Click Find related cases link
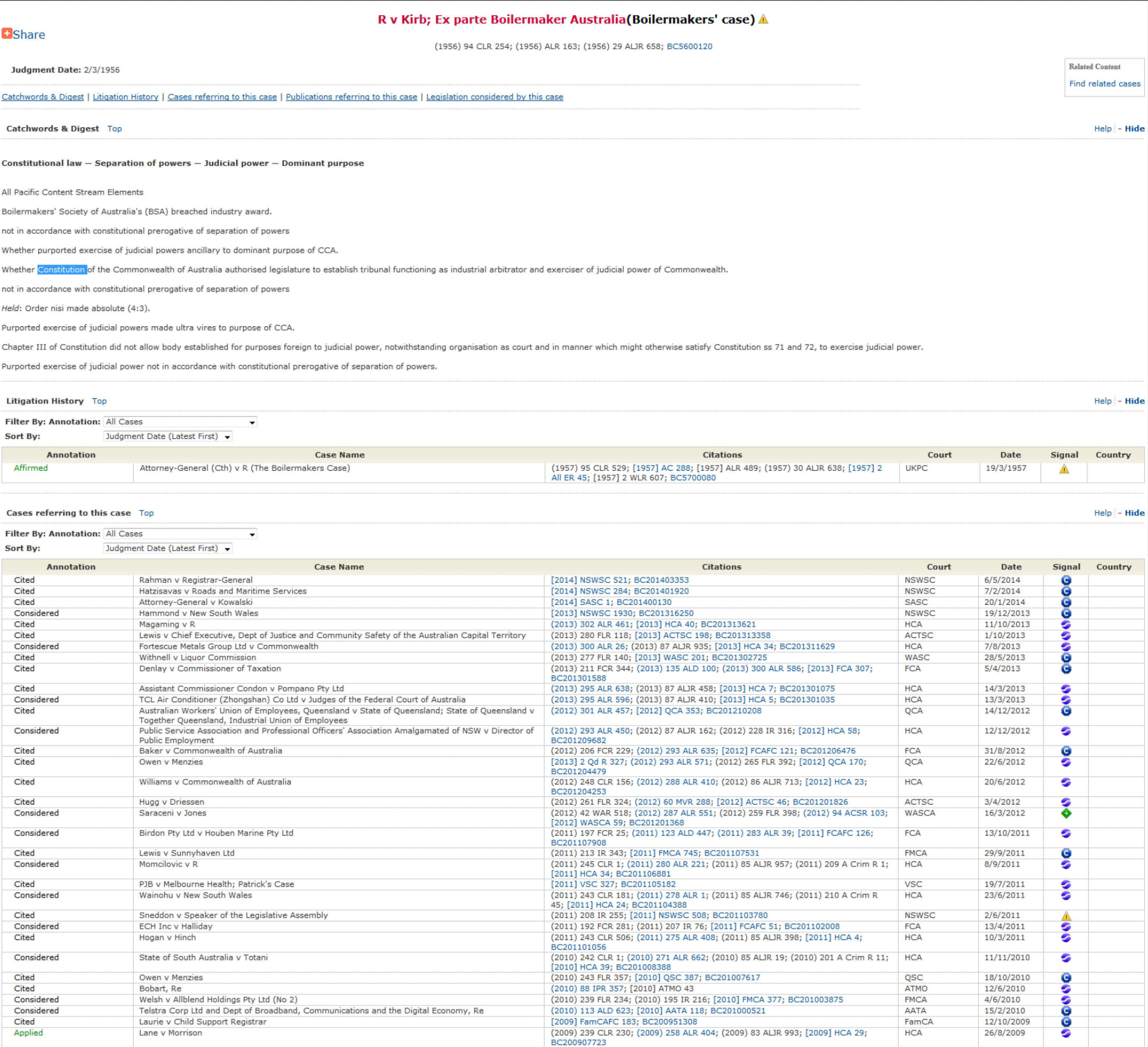This screenshot has height=1047, width=1148. pos(1105,84)
